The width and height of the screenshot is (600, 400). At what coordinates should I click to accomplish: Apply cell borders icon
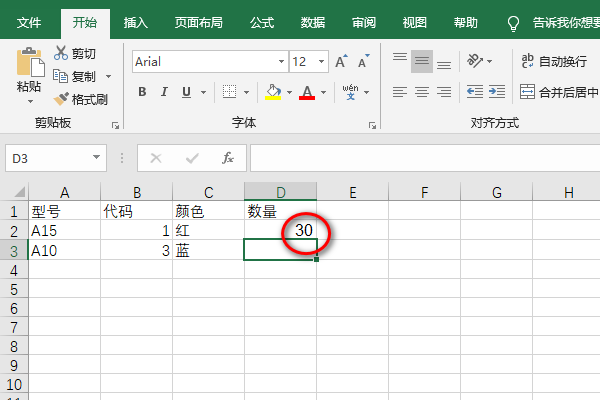pyautogui.click(x=229, y=92)
